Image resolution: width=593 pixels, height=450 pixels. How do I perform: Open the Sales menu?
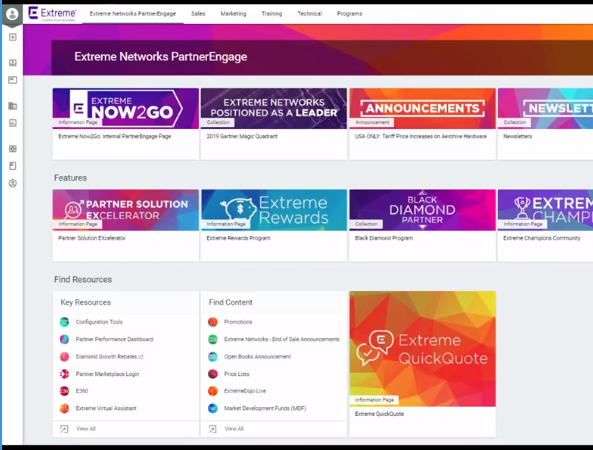coord(198,14)
